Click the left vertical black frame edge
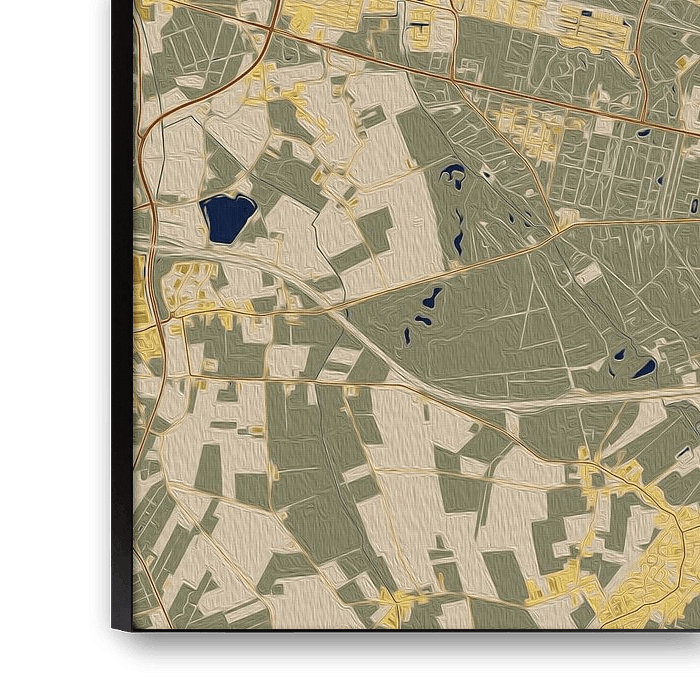 (121, 300)
